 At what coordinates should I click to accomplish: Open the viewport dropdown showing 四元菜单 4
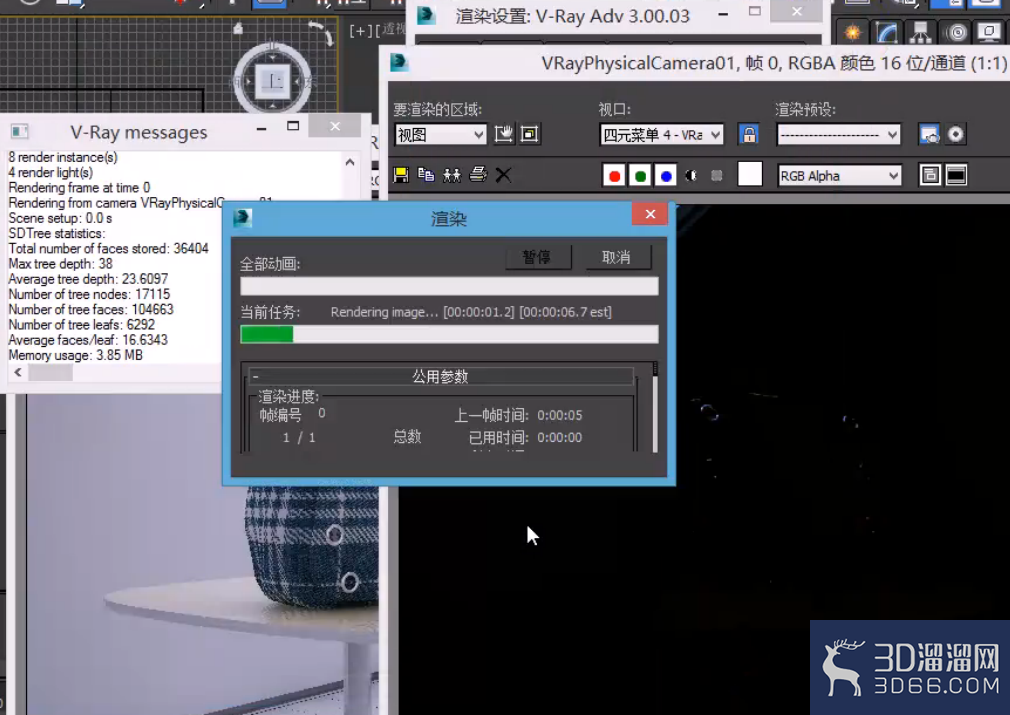point(662,135)
